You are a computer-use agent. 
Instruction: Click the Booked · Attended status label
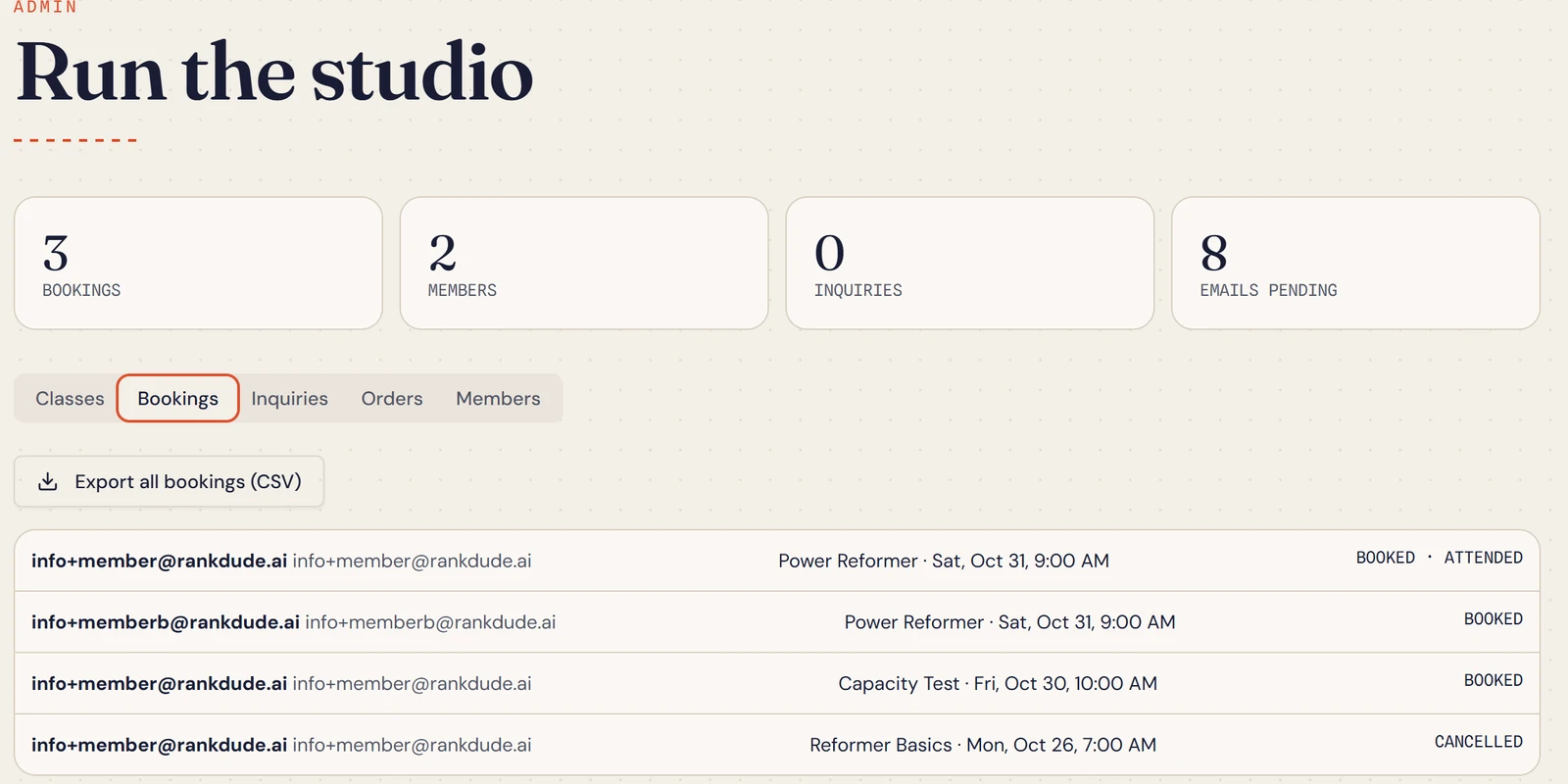point(1440,558)
